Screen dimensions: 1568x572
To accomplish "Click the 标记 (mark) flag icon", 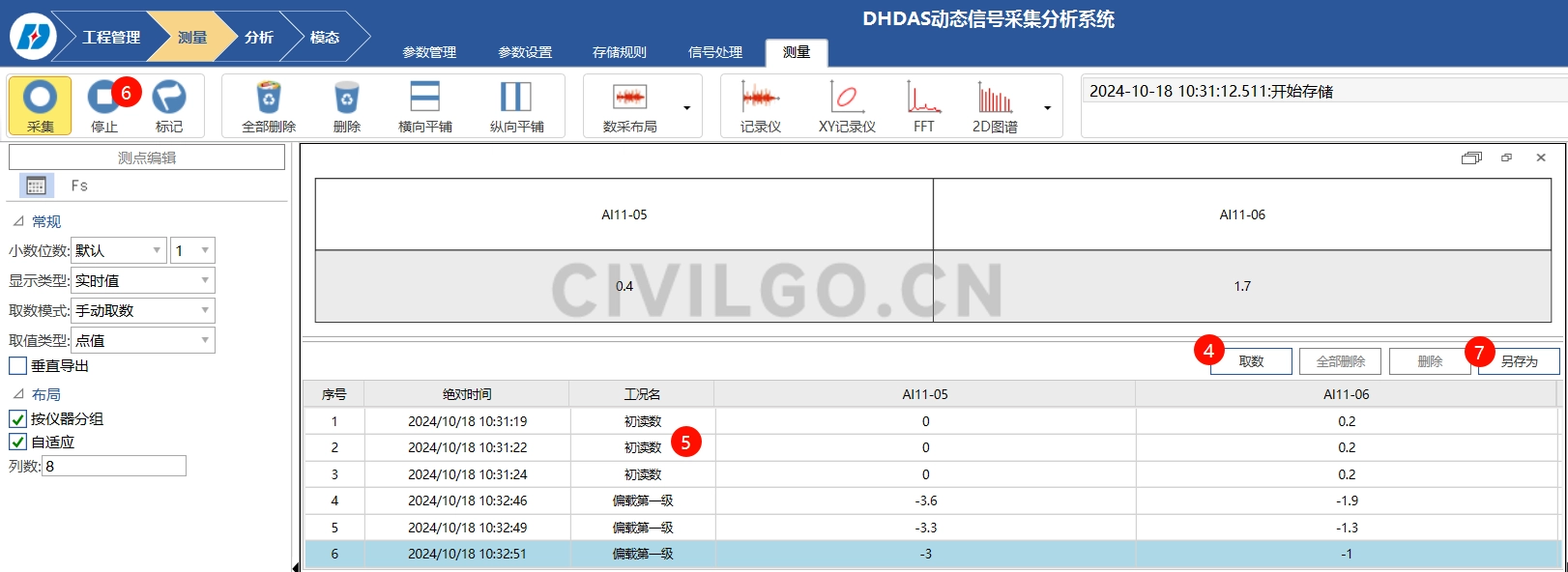I will (x=169, y=98).
